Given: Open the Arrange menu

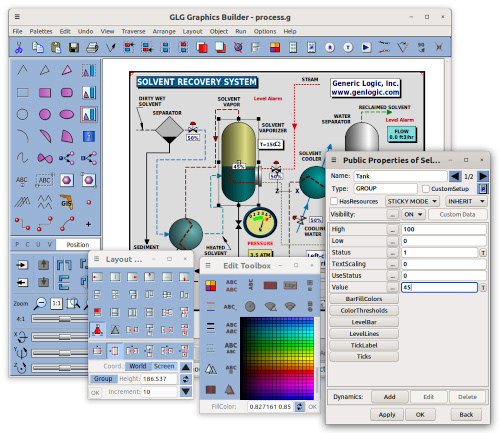Looking at the screenshot, I should [x=164, y=31].
